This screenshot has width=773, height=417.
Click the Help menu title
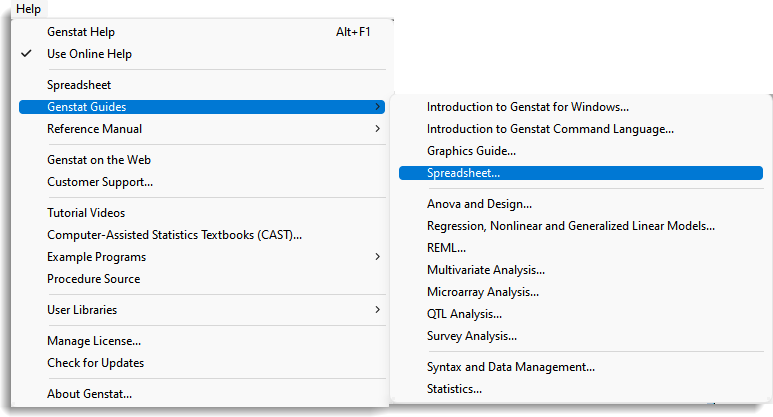28,9
